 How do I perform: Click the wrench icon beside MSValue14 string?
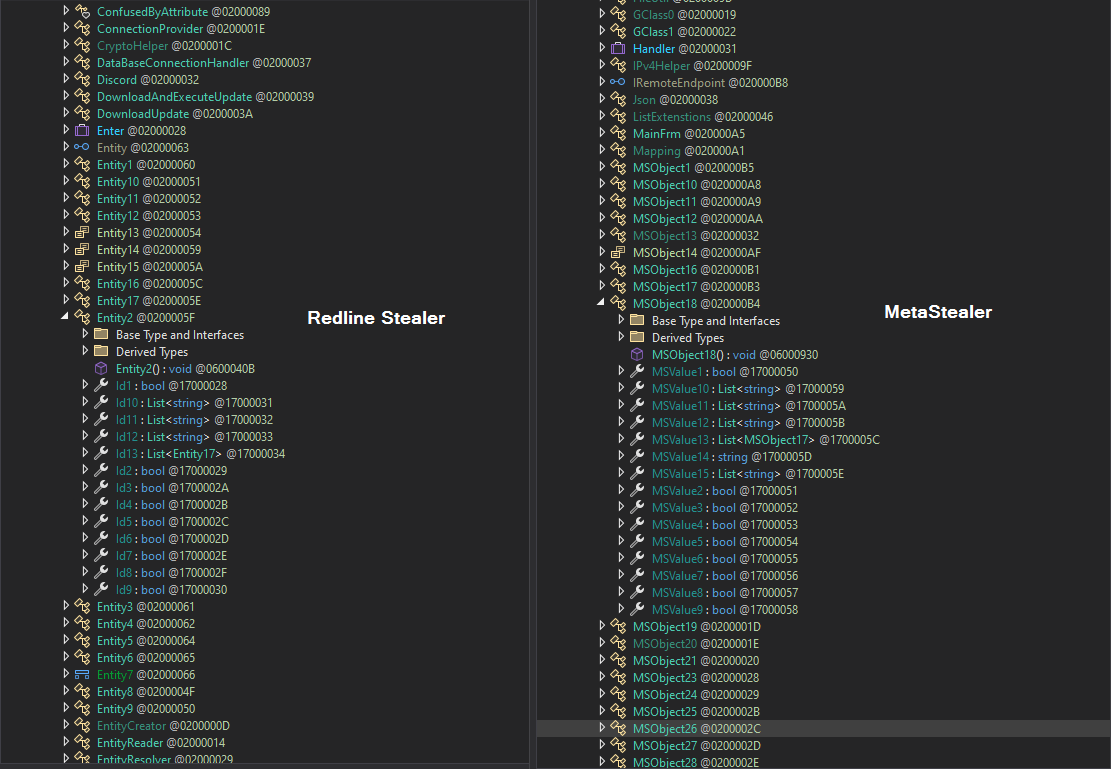click(637, 456)
